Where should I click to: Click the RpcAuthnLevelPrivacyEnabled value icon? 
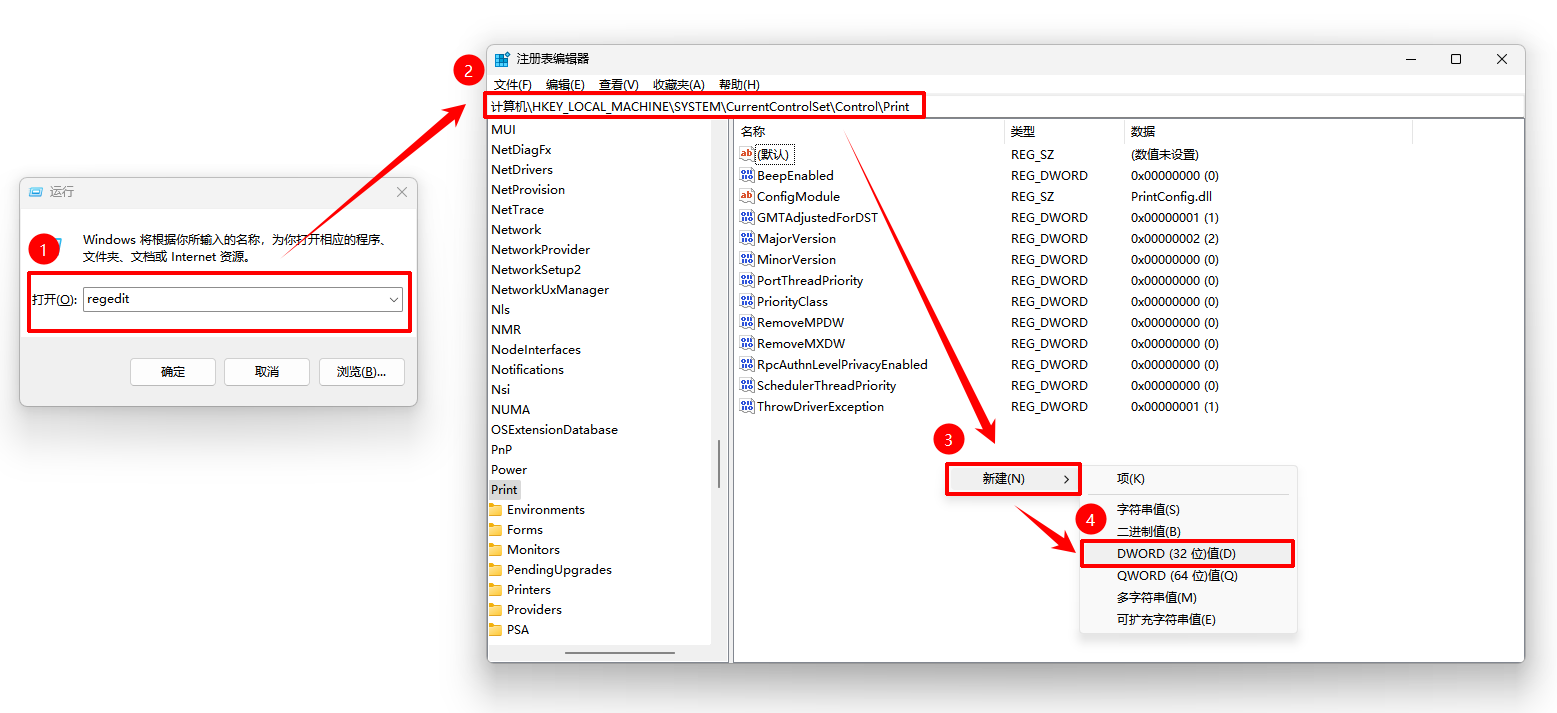[746, 364]
